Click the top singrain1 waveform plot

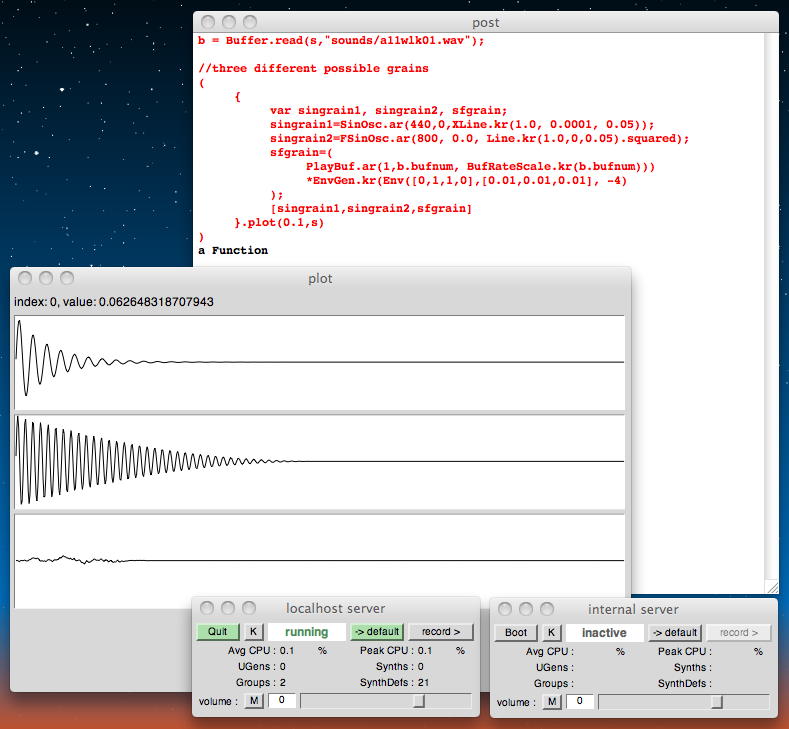(x=319, y=362)
